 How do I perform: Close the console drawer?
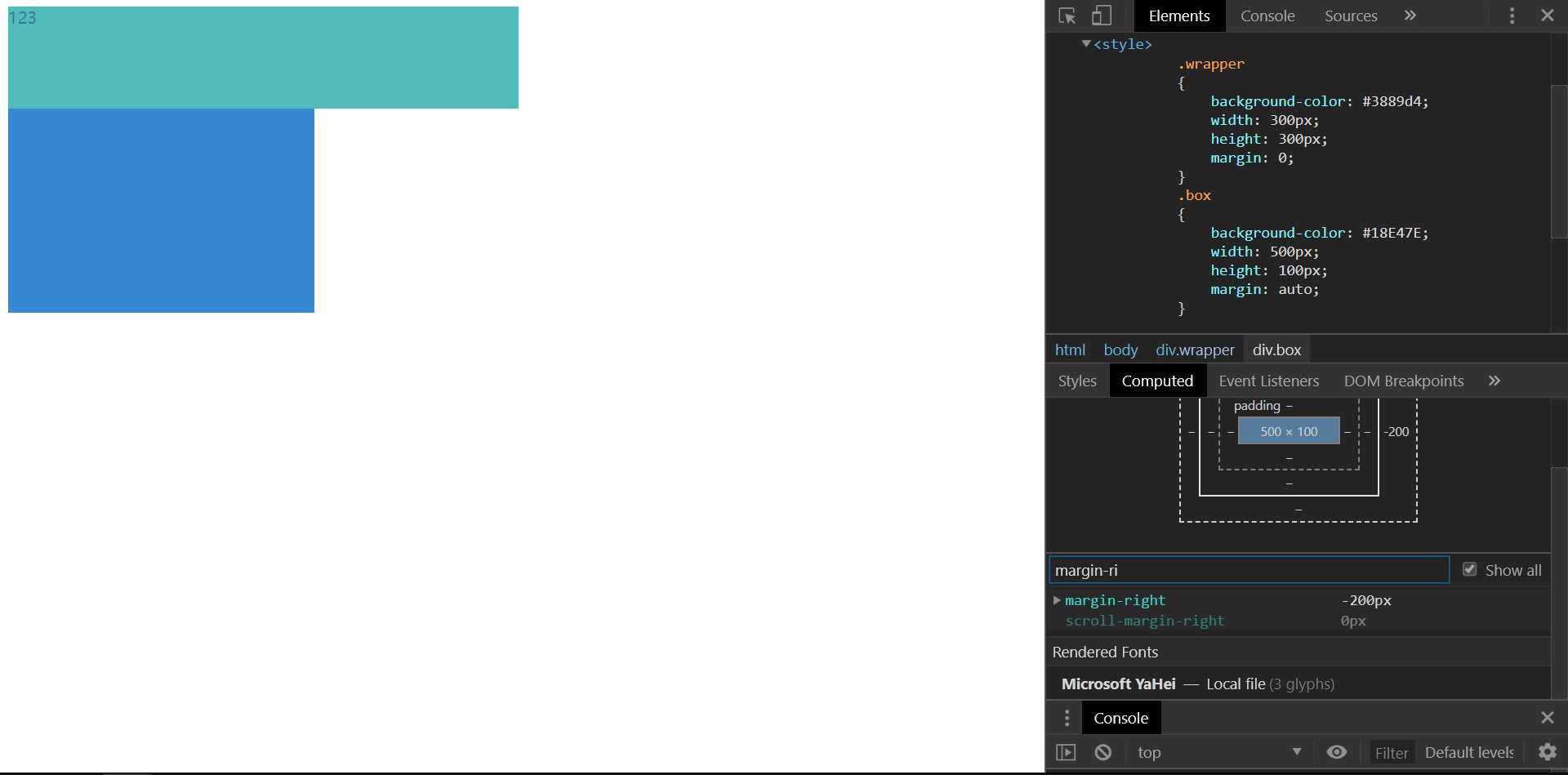pos(1547,717)
